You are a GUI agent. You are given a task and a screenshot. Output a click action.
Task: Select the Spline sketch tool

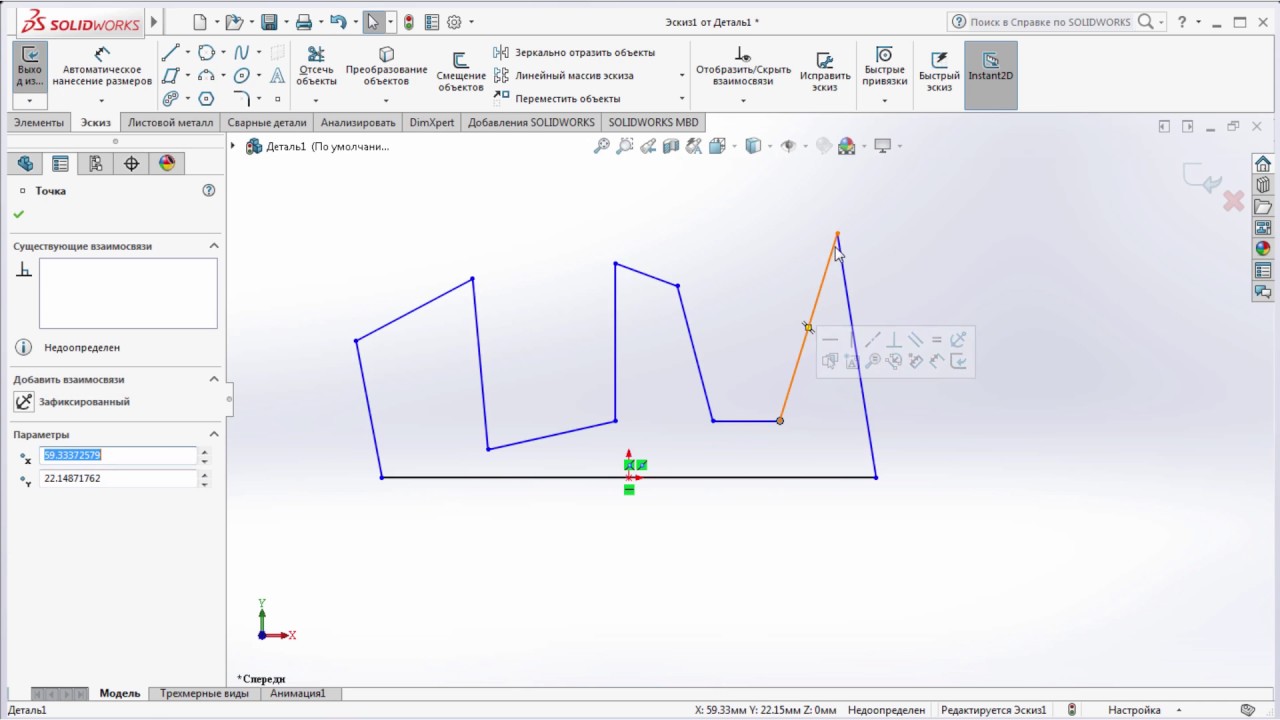241,53
